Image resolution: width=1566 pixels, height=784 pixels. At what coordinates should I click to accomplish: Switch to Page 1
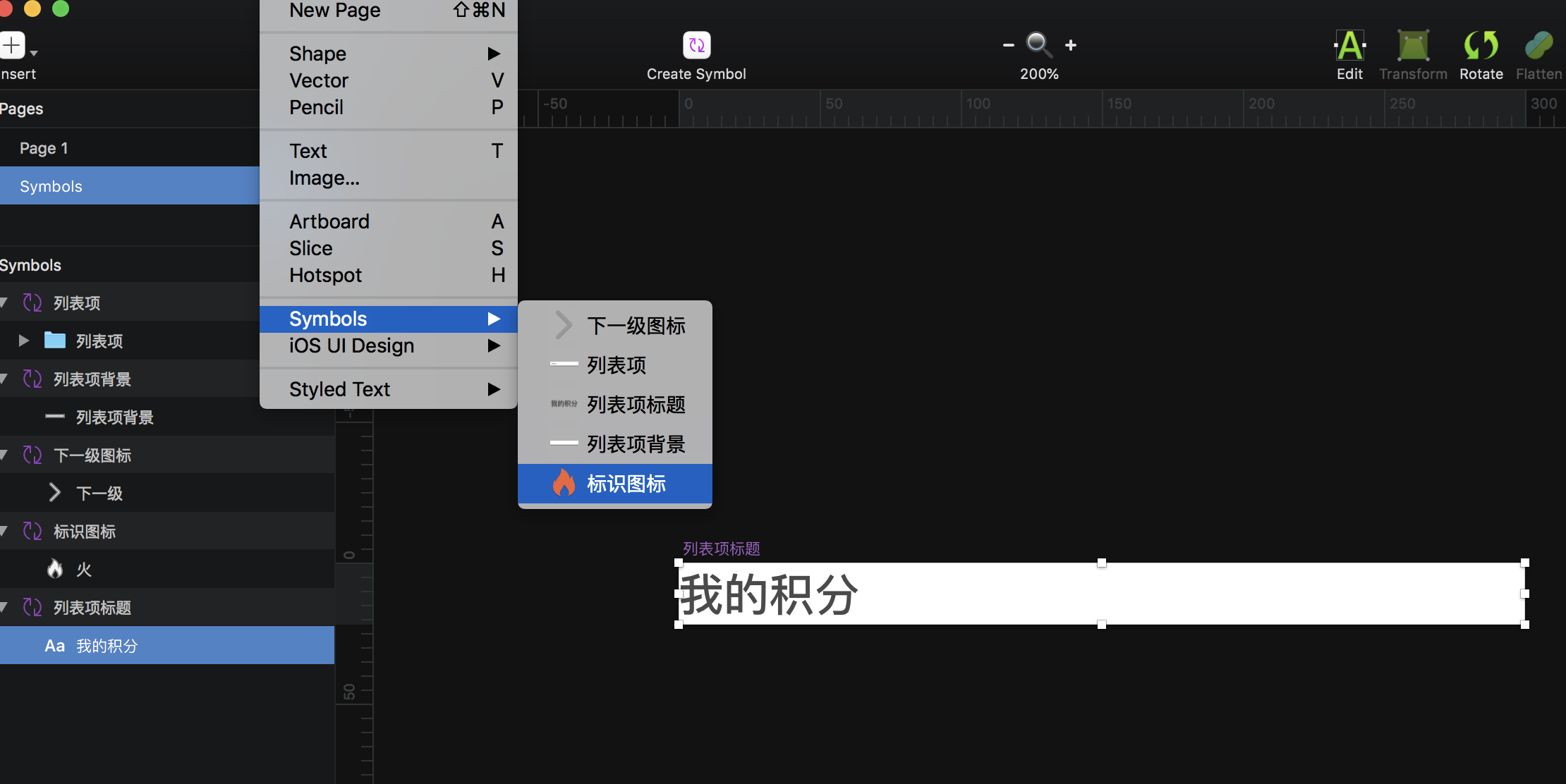44,148
